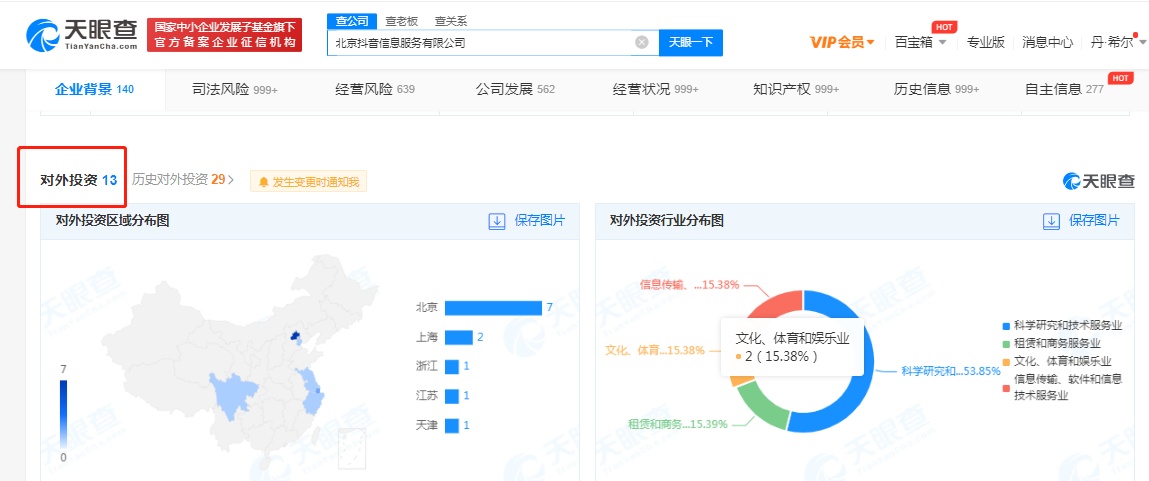Select the 知识产权 tab
Viewport: 1149px width, 481px height.
pos(796,89)
